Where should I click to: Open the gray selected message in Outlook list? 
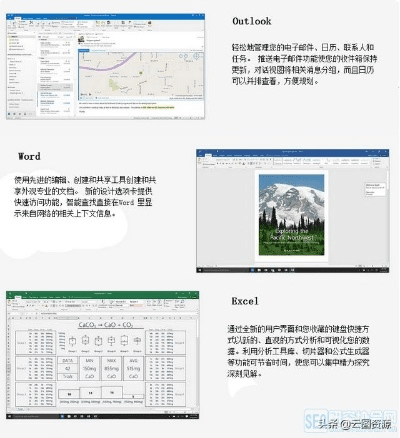[x=55, y=87]
